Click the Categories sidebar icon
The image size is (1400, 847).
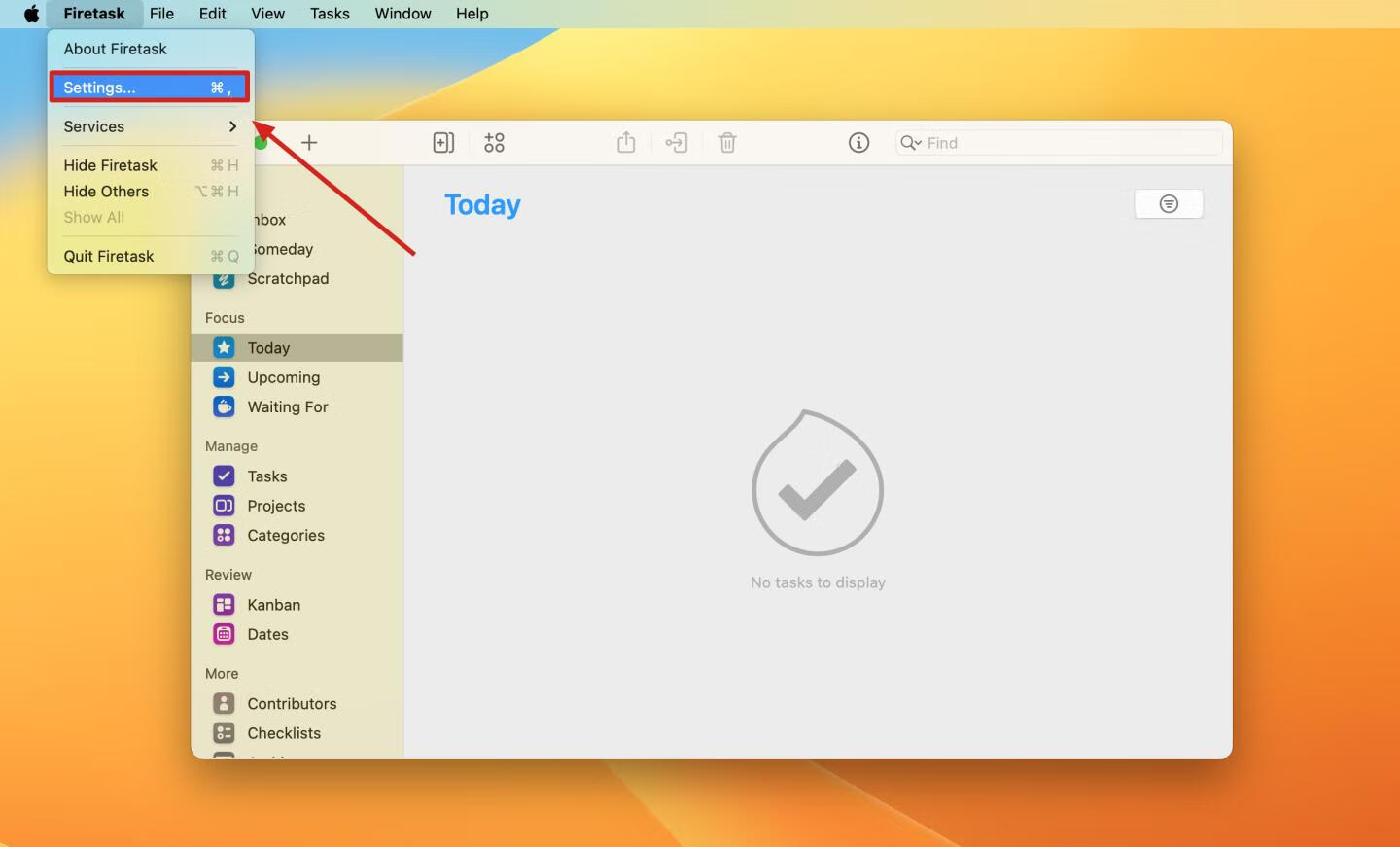click(x=224, y=535)
